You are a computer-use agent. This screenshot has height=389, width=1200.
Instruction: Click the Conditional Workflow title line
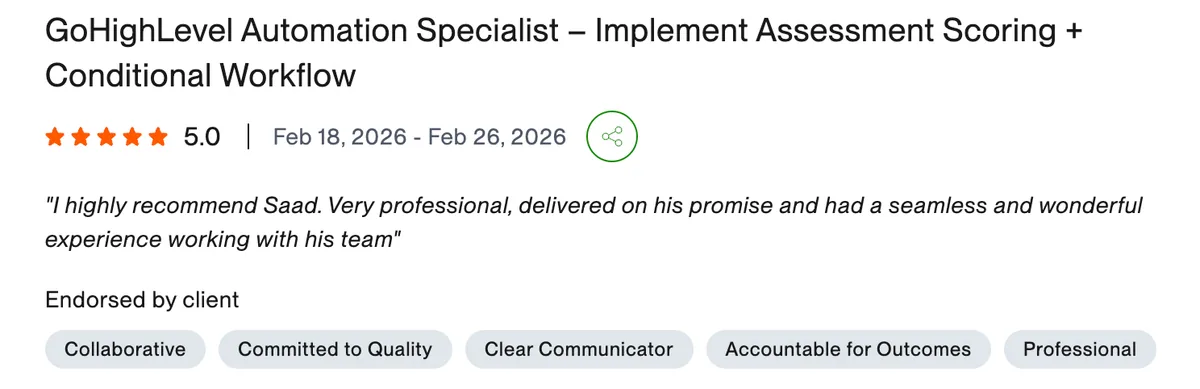click(x=201, y=76)
